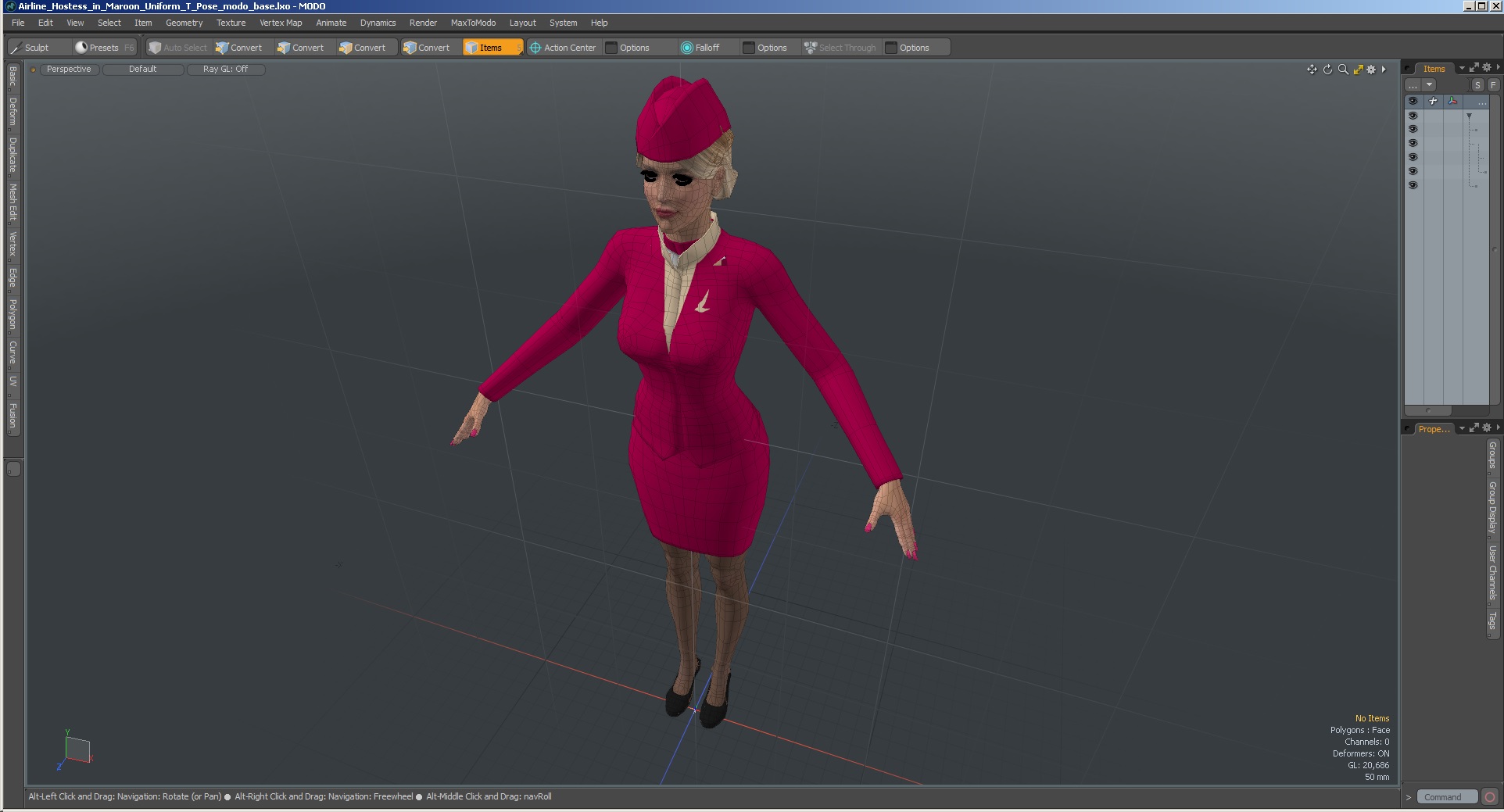Toggle the eye column header in Items list

click(1413, 102)
